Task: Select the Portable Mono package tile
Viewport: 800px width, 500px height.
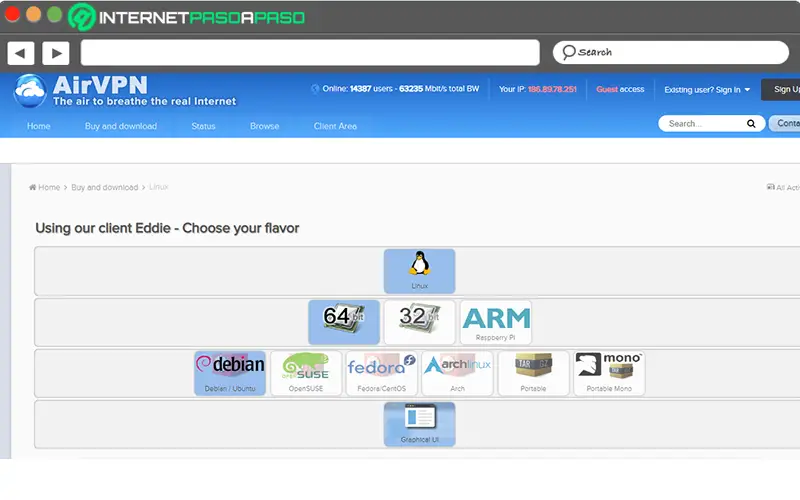Action: click(x=609, y=373)
